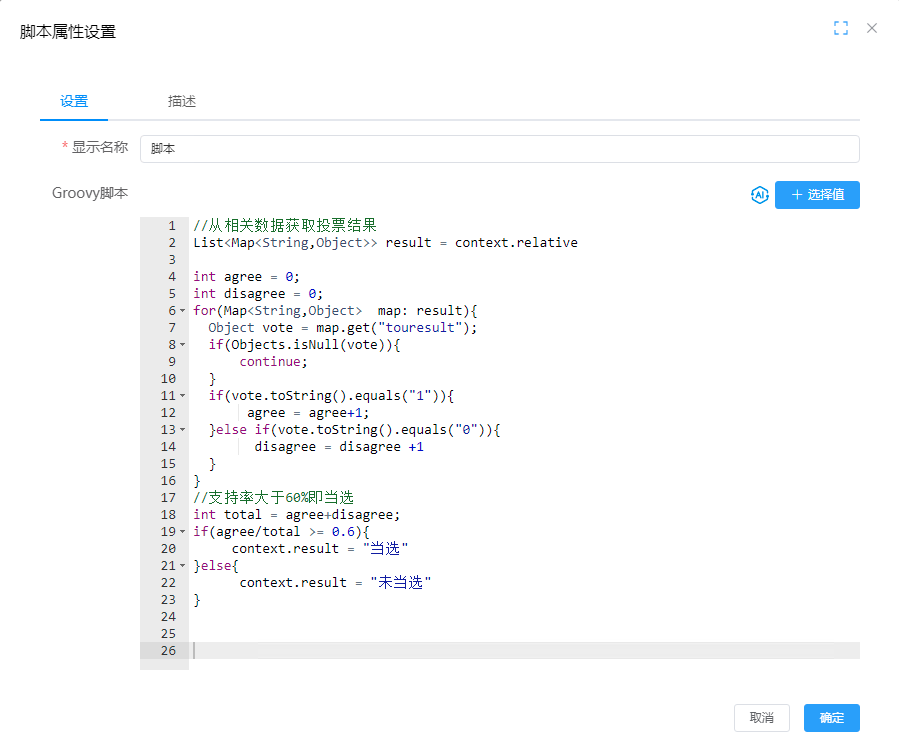899x750 pixels.
Task: Close the script properties dialog
Action: tap(872, 29)
